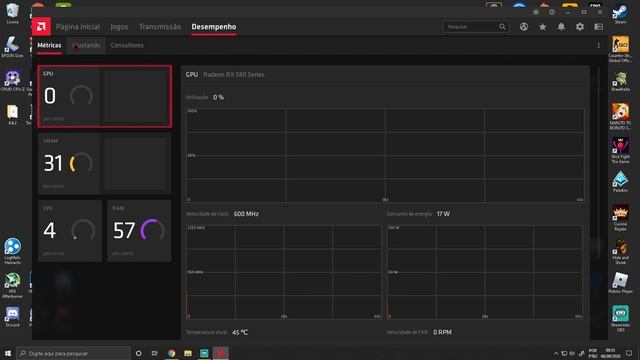Open Streamlabs OBS taskbar icon

pos(204,353)
